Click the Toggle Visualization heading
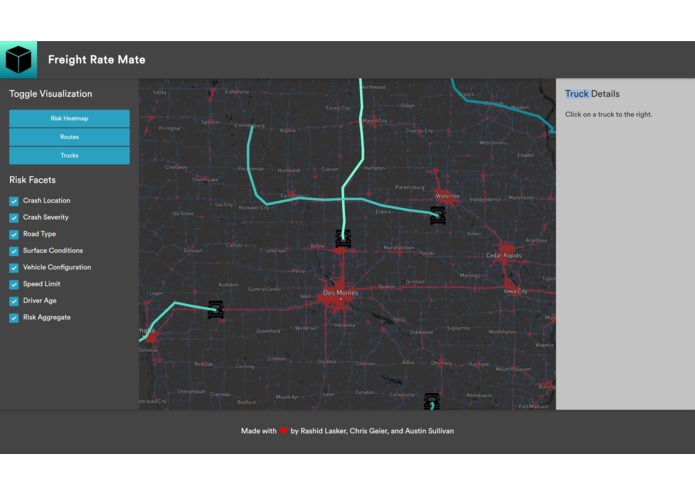This screenshot has width=695, height=494. [x=51, y=94]
